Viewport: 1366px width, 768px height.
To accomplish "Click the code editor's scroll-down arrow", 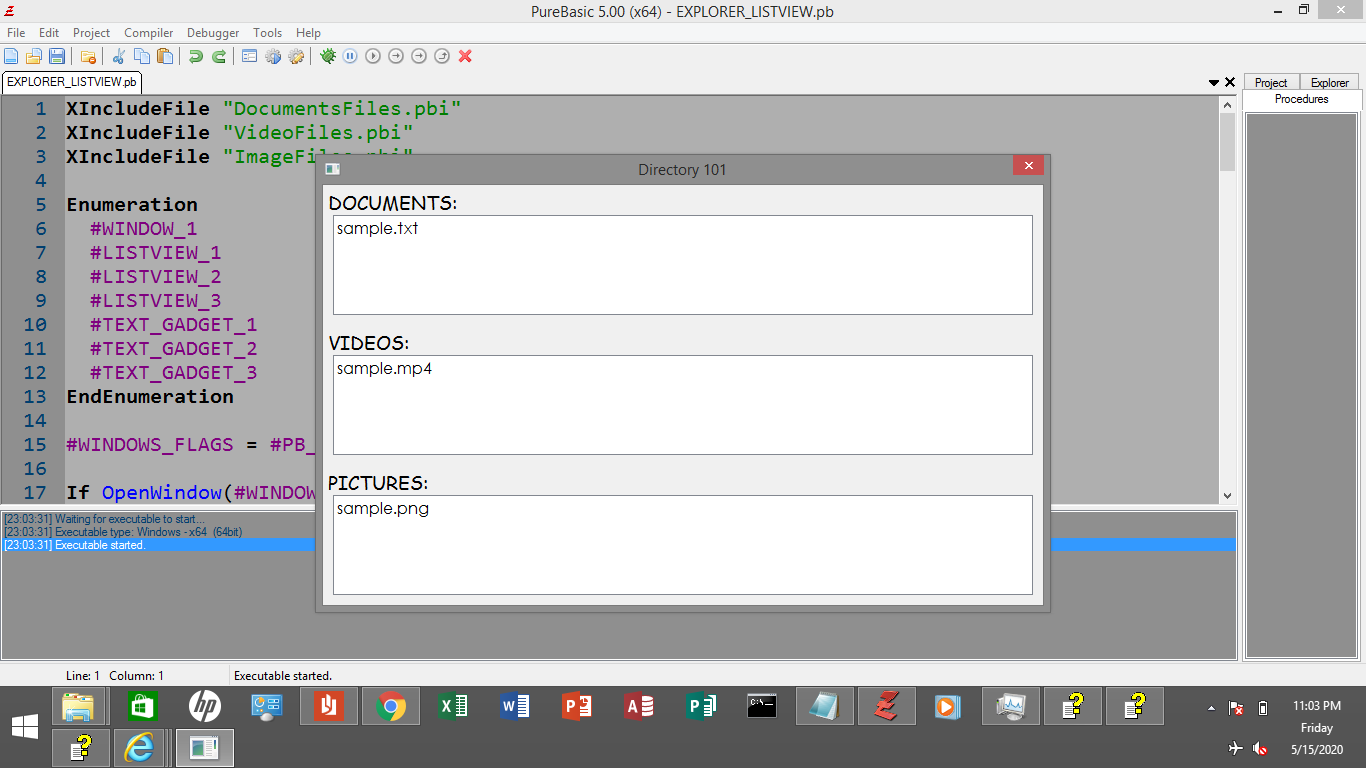I will pos(1227,495).
